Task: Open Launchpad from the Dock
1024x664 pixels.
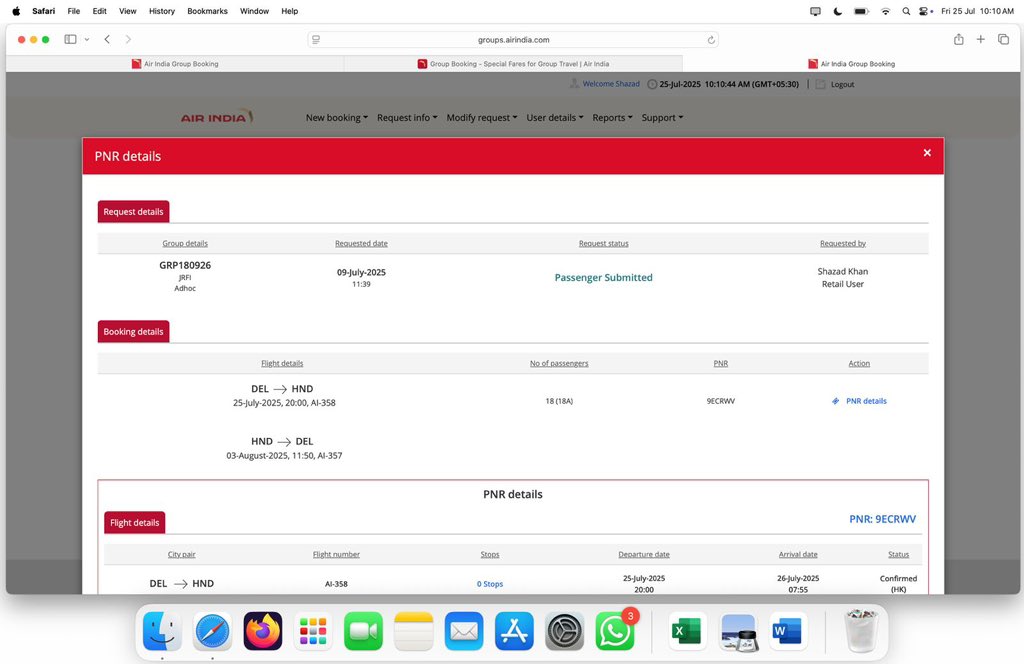Action: (x=313, y=631)
